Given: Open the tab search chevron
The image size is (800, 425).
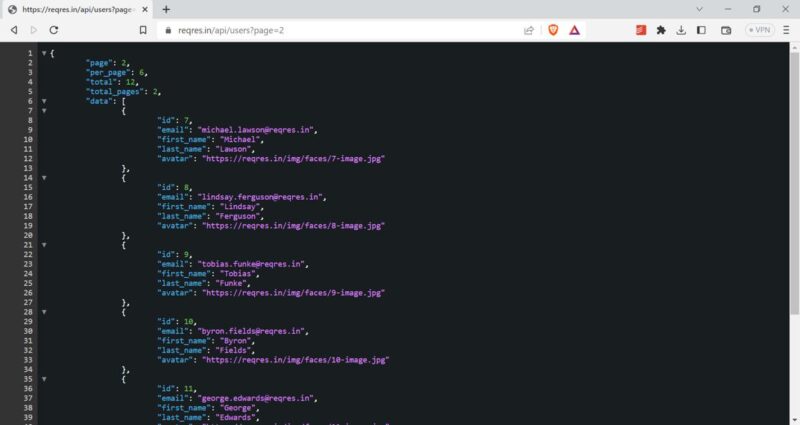Looking at the screenshot, I should (x=699, y=9).
